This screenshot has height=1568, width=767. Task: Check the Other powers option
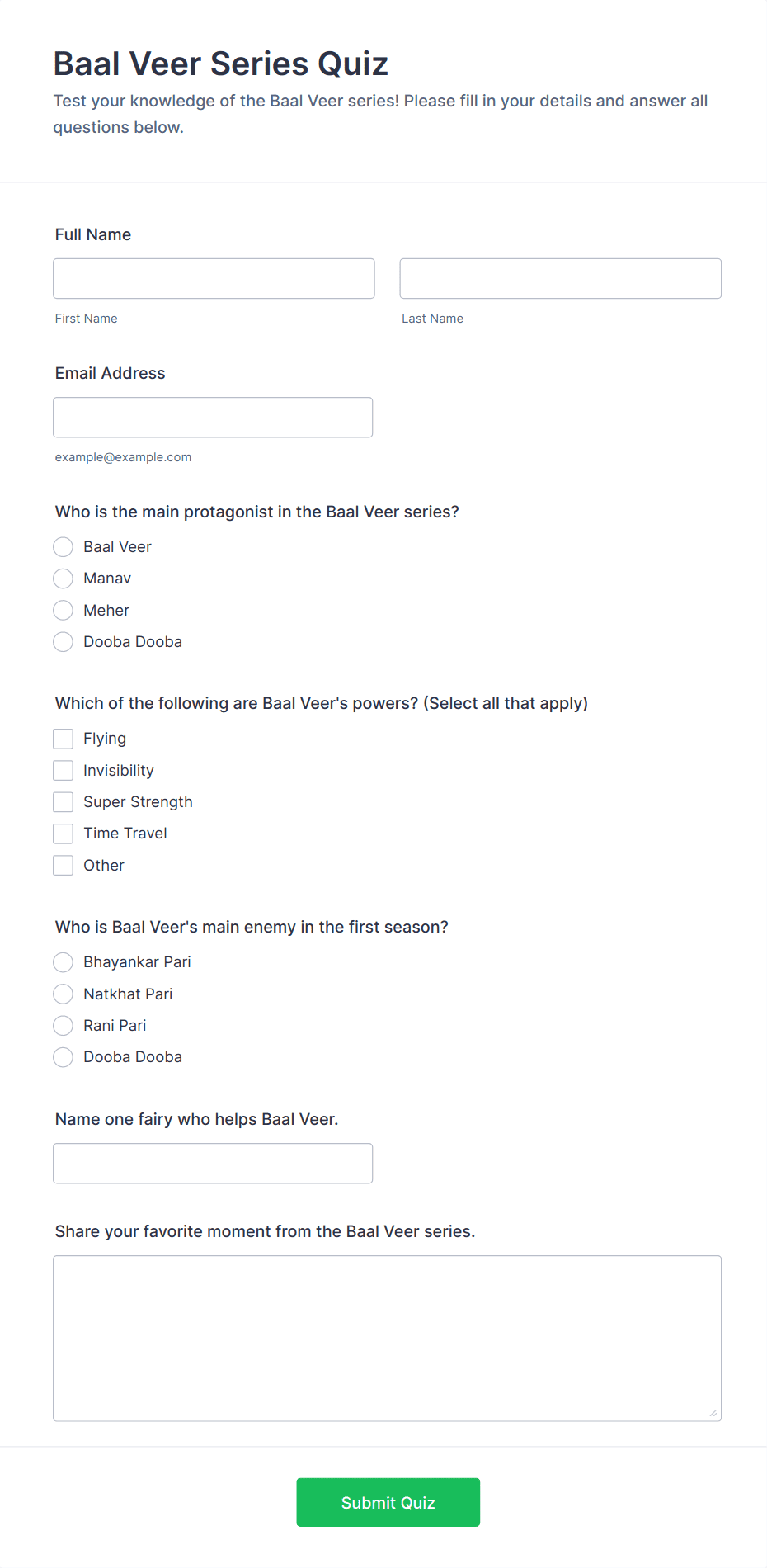click(63, 865)
